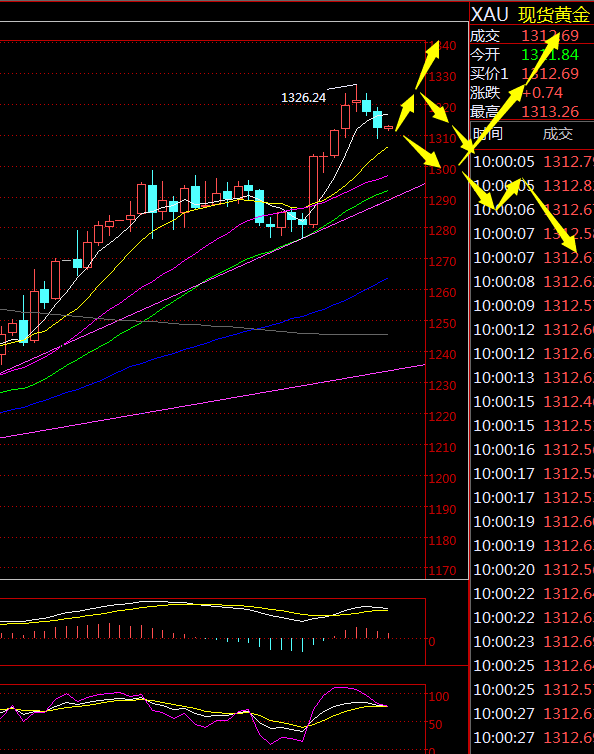
Task: Click the 100 level on KDJ indicator
Action: coord(439,696)
